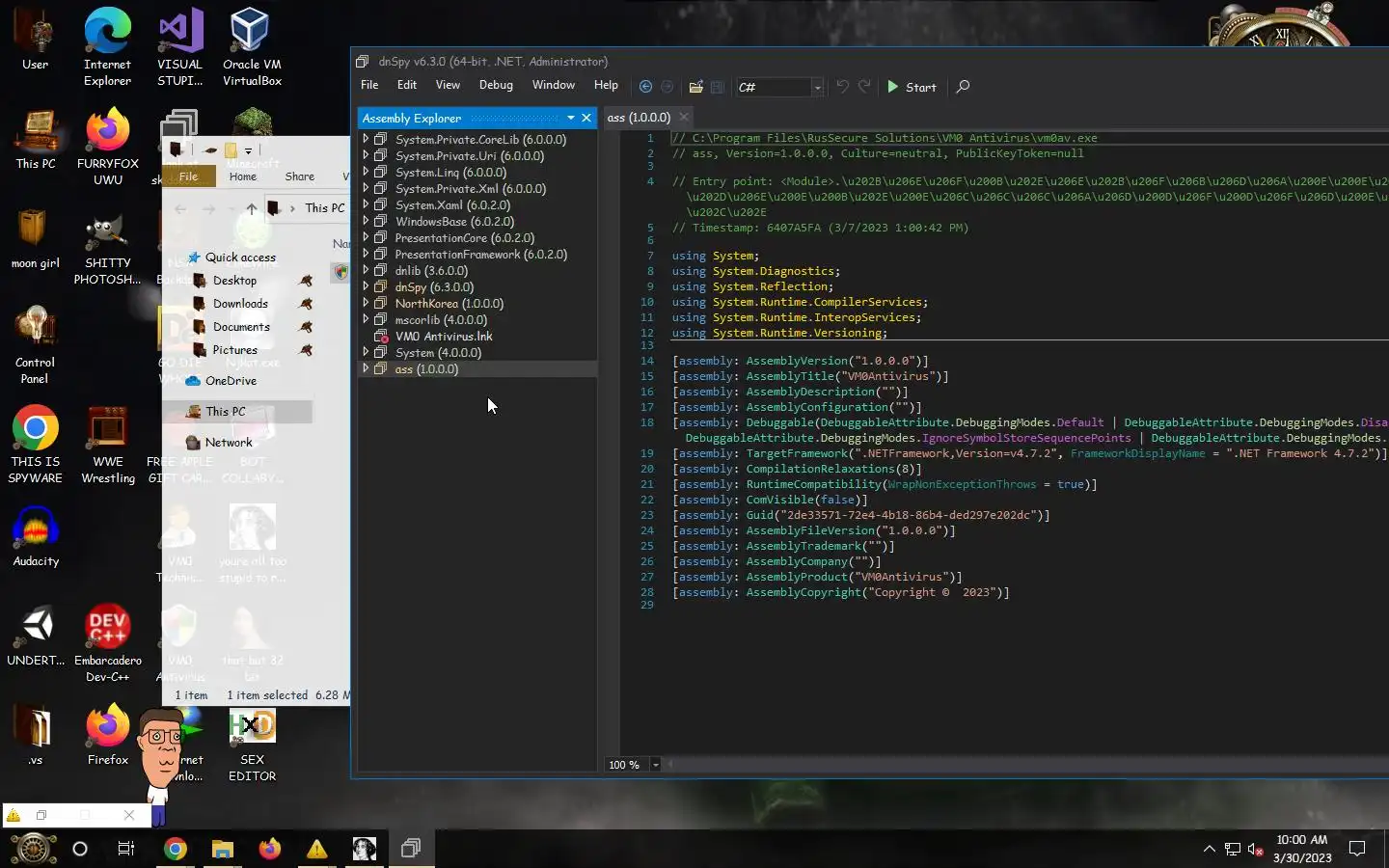
Task: Click the Undo toolbar icon
Action: [842, 87]
